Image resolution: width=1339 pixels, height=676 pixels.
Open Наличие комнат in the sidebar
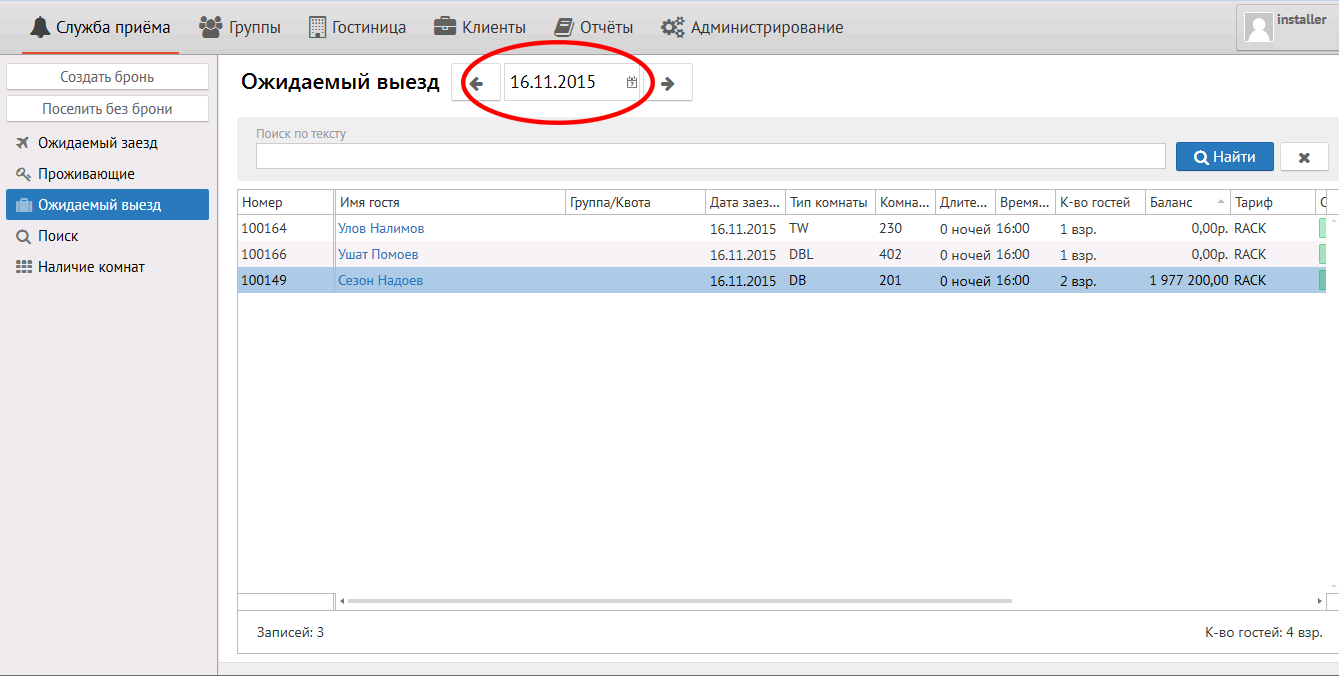point(91,267)
